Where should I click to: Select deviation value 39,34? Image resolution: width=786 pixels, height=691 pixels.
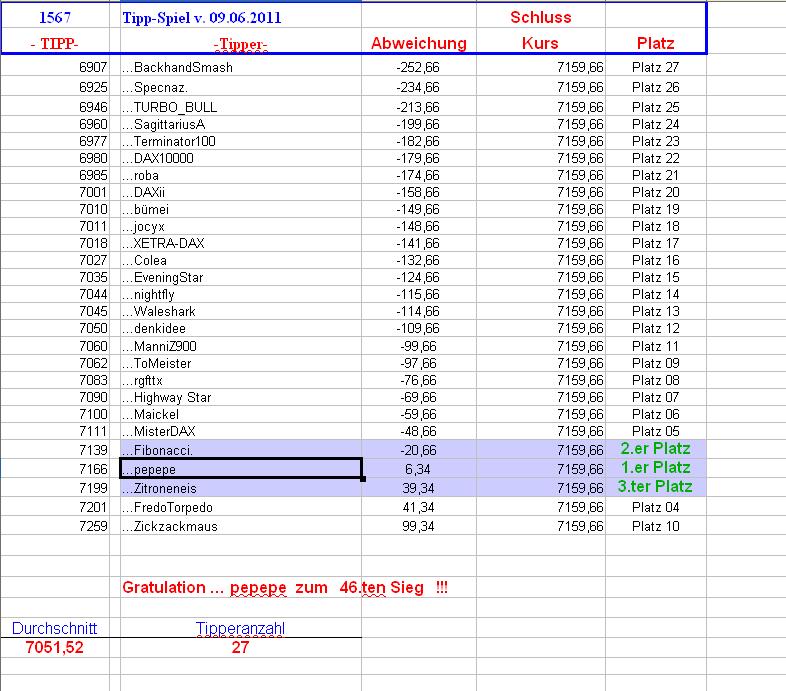[x=419, y=488]
